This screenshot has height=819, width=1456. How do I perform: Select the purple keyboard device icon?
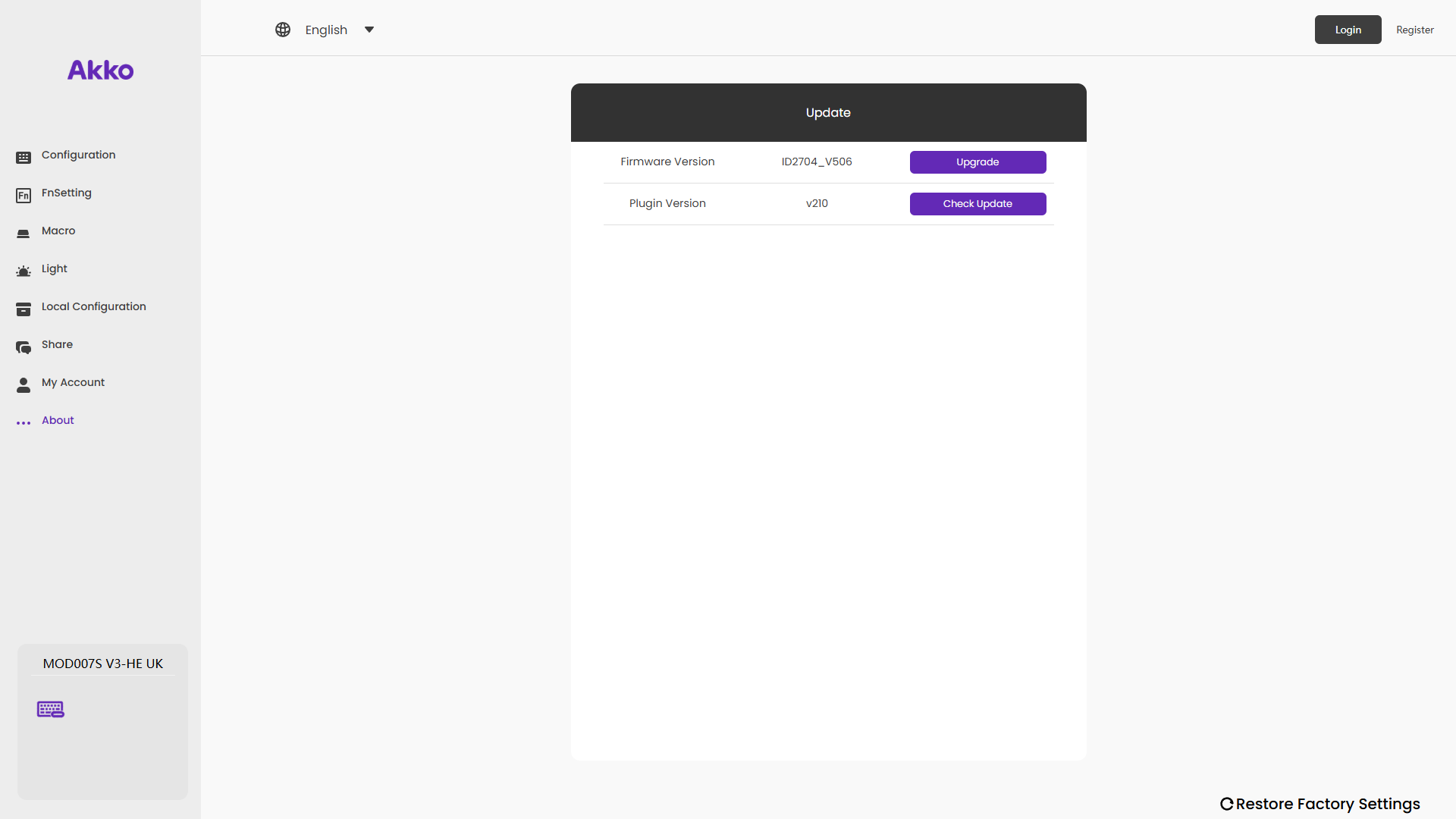[51, 709]
